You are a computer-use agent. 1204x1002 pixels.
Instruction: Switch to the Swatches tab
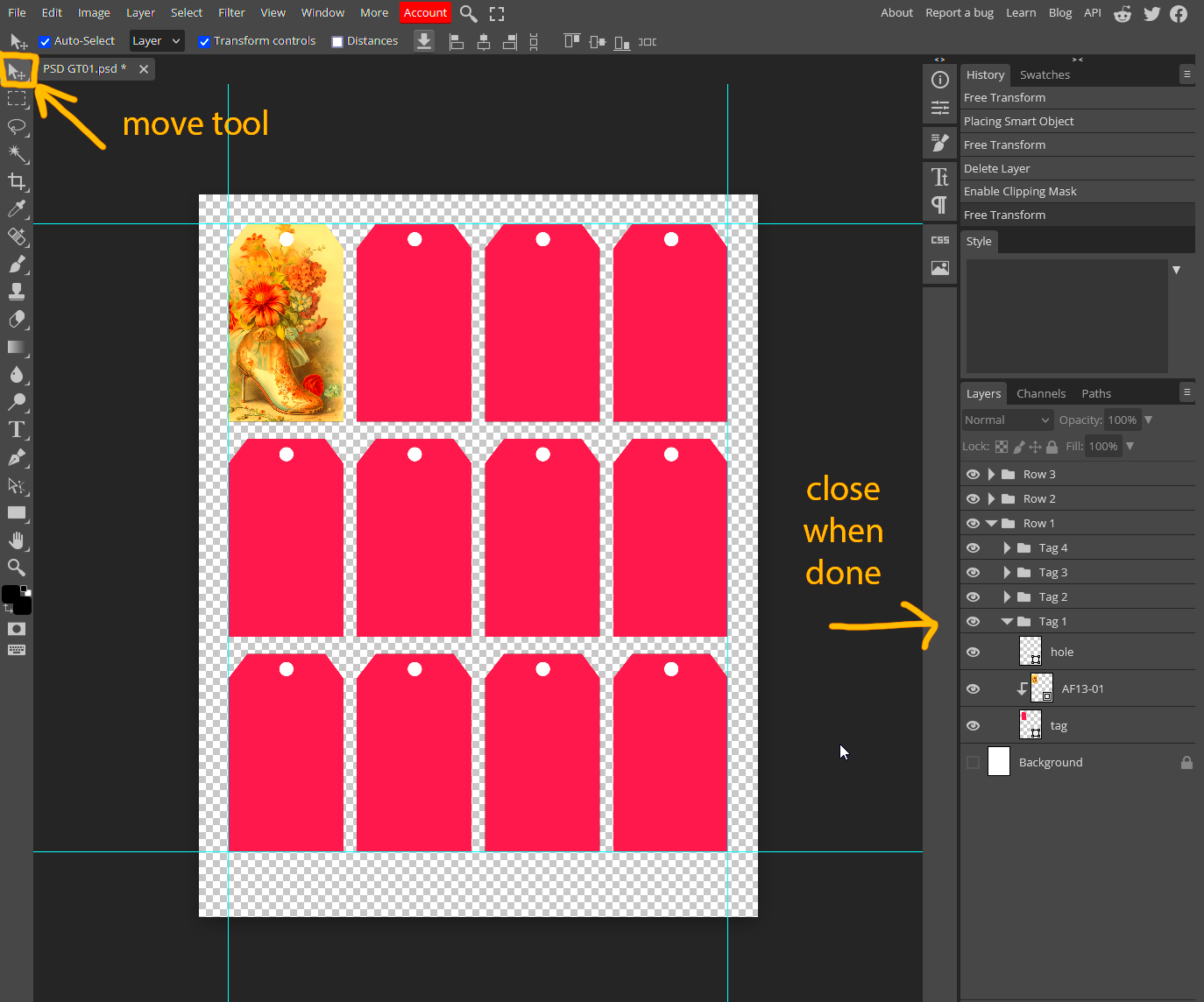[1045, 75]
